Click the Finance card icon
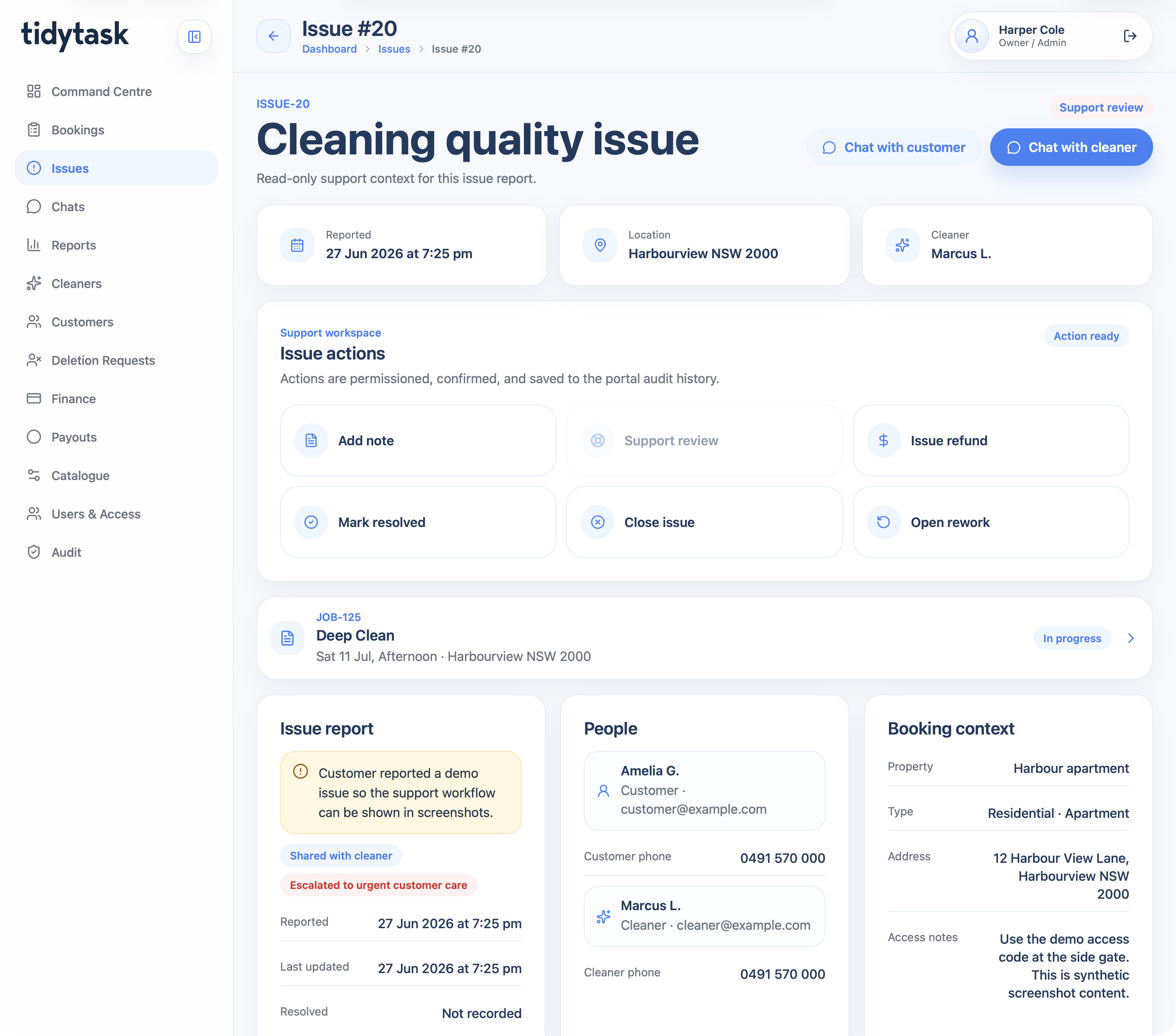 (34, 399)
